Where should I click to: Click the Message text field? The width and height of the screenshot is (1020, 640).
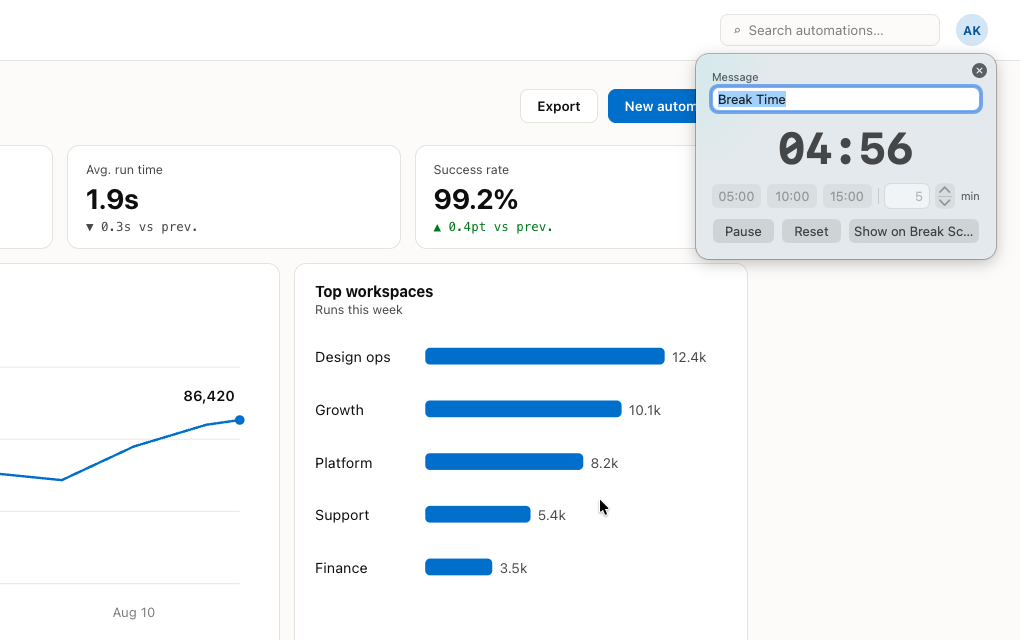click(x=846, y=100)
